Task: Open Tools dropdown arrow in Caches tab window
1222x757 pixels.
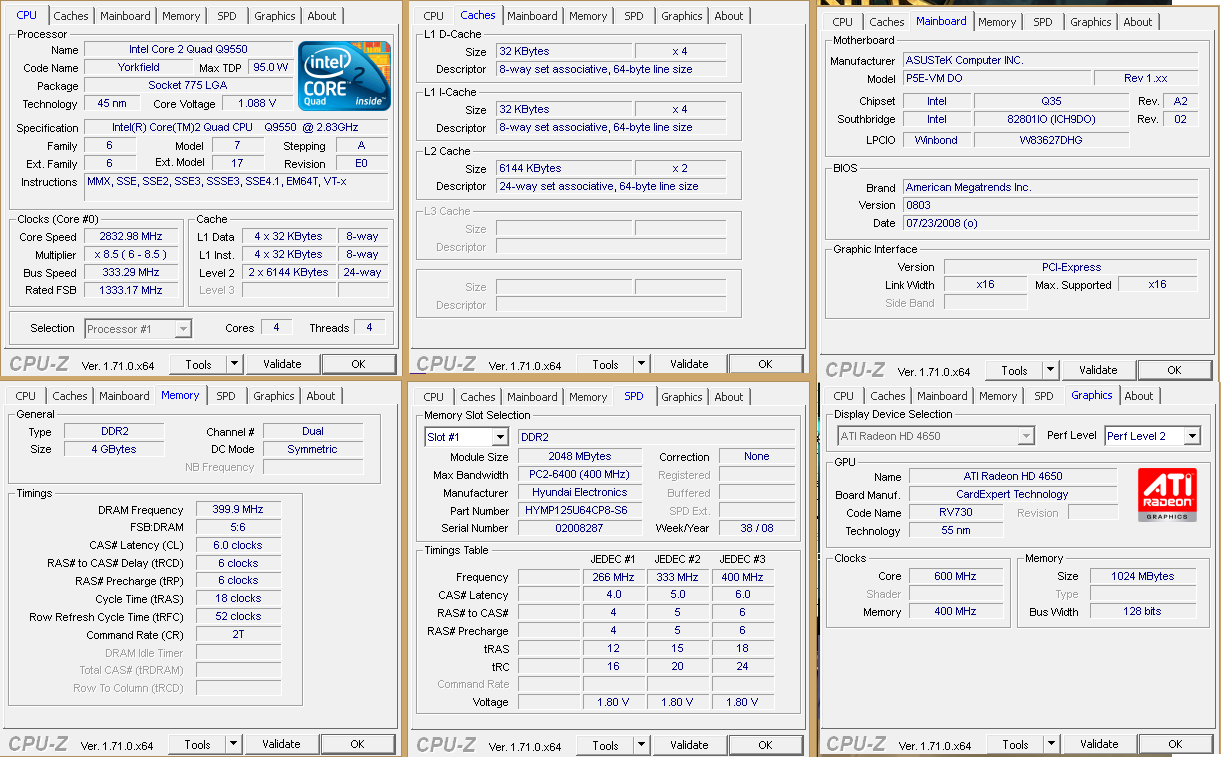Action: coord(642,364)
